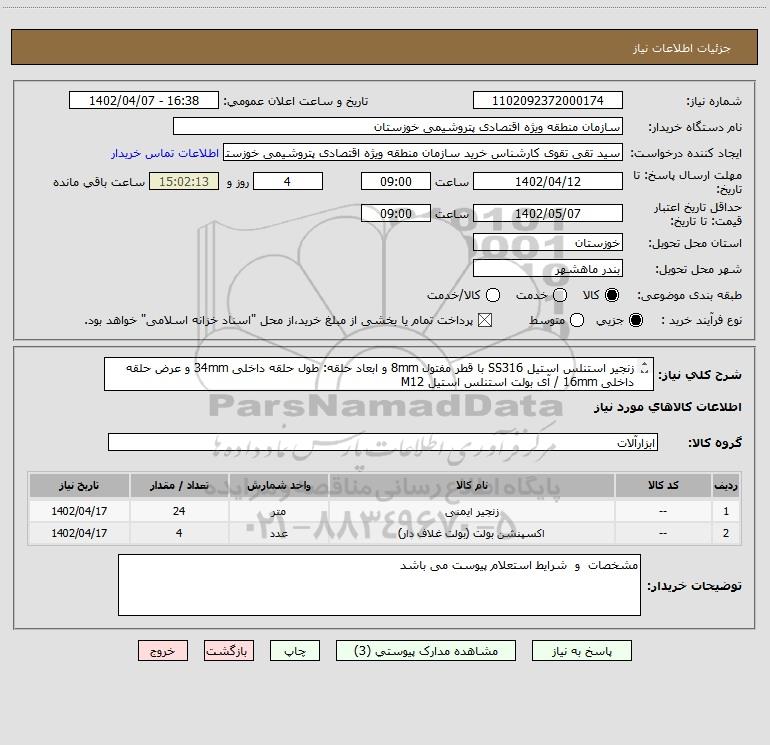
Task: Click the کد کالا column header
Action: click(663, 486)
